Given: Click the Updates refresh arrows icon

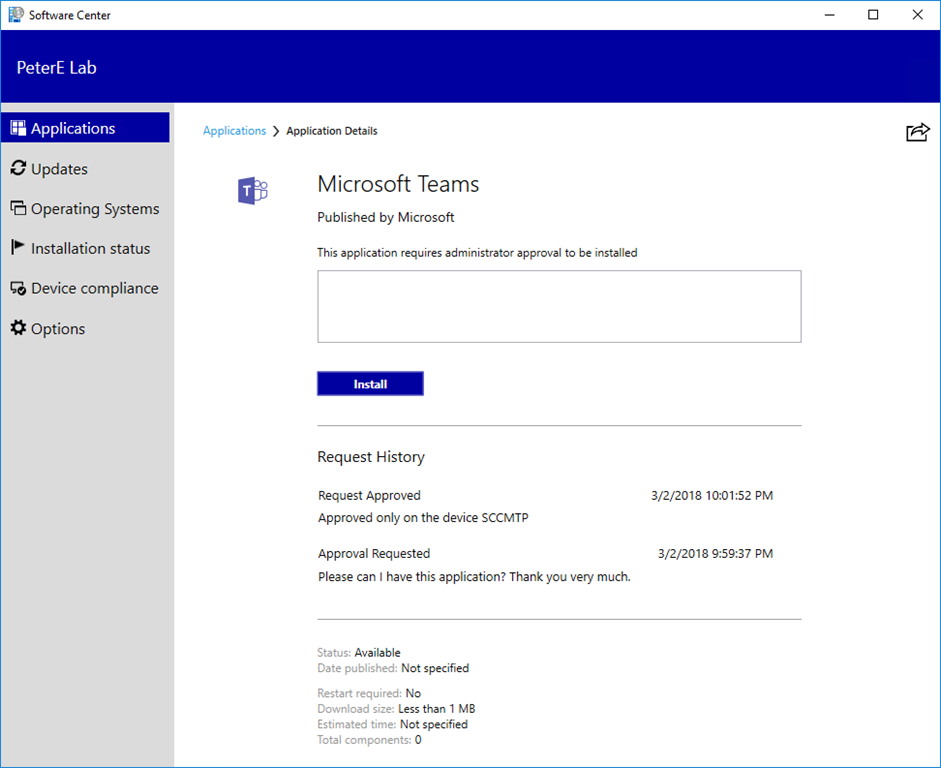Looking at the screenshot, I should pos(18,168).
